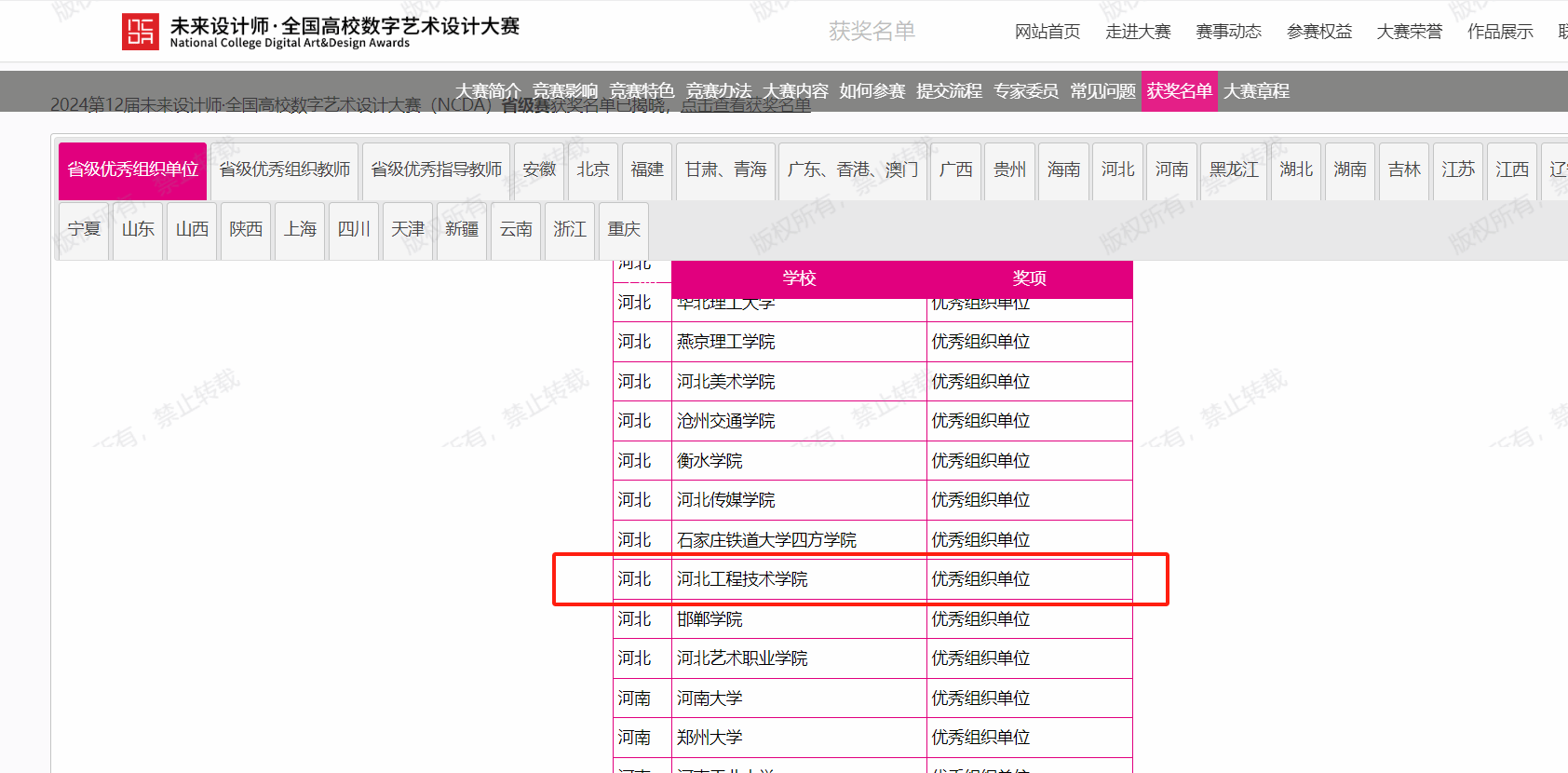
Task: Open the 网站首页 menu item
Action: 1048,32
